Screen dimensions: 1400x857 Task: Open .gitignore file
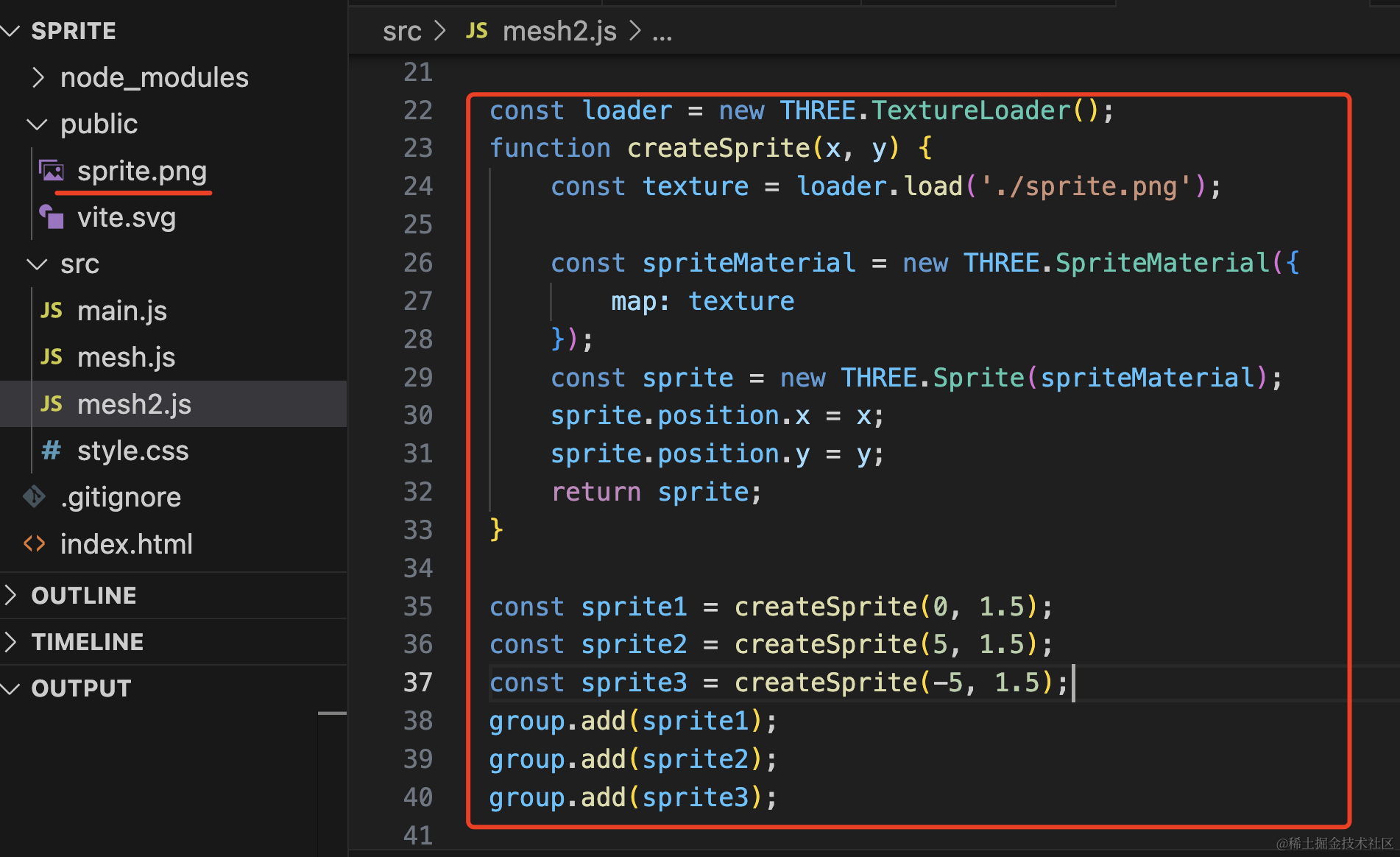tap(121, 497)
